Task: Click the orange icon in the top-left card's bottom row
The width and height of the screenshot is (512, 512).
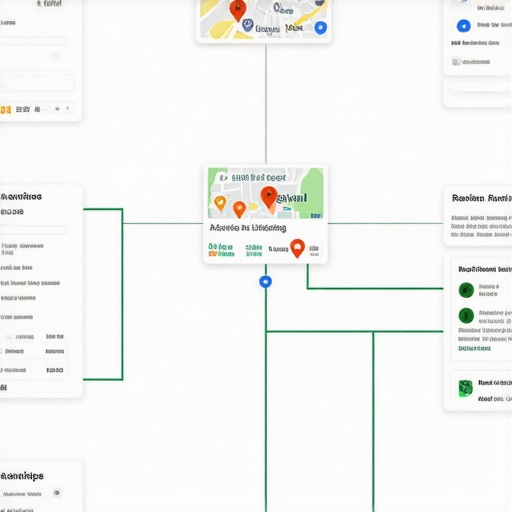Action: (6, 110)
